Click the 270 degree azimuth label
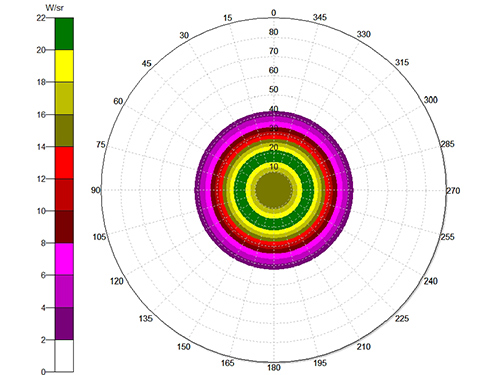500x375 pixels. [x=453, y=191]
